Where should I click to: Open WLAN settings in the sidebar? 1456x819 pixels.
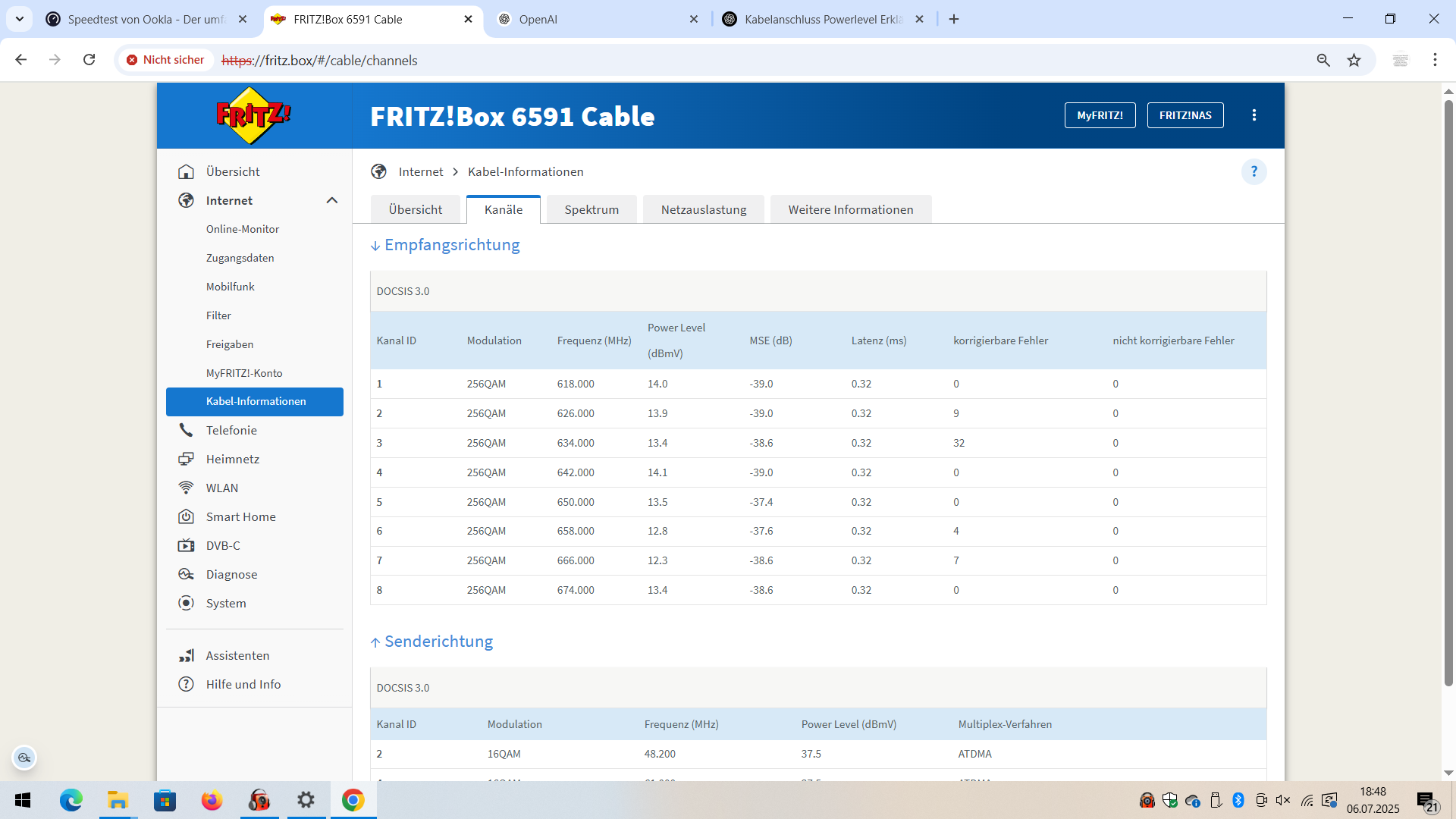coord(221,488)
